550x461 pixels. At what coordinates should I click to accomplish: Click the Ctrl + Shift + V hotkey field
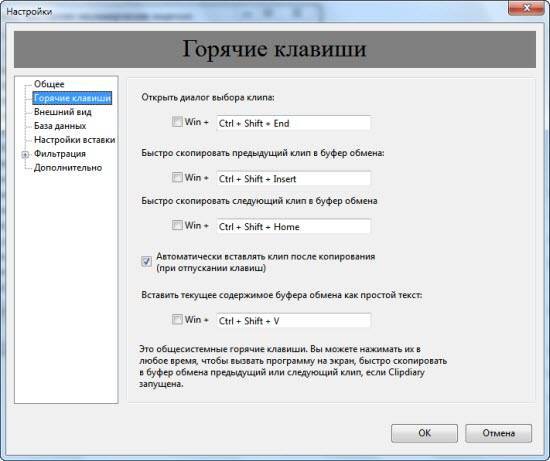tap(294, 321)
